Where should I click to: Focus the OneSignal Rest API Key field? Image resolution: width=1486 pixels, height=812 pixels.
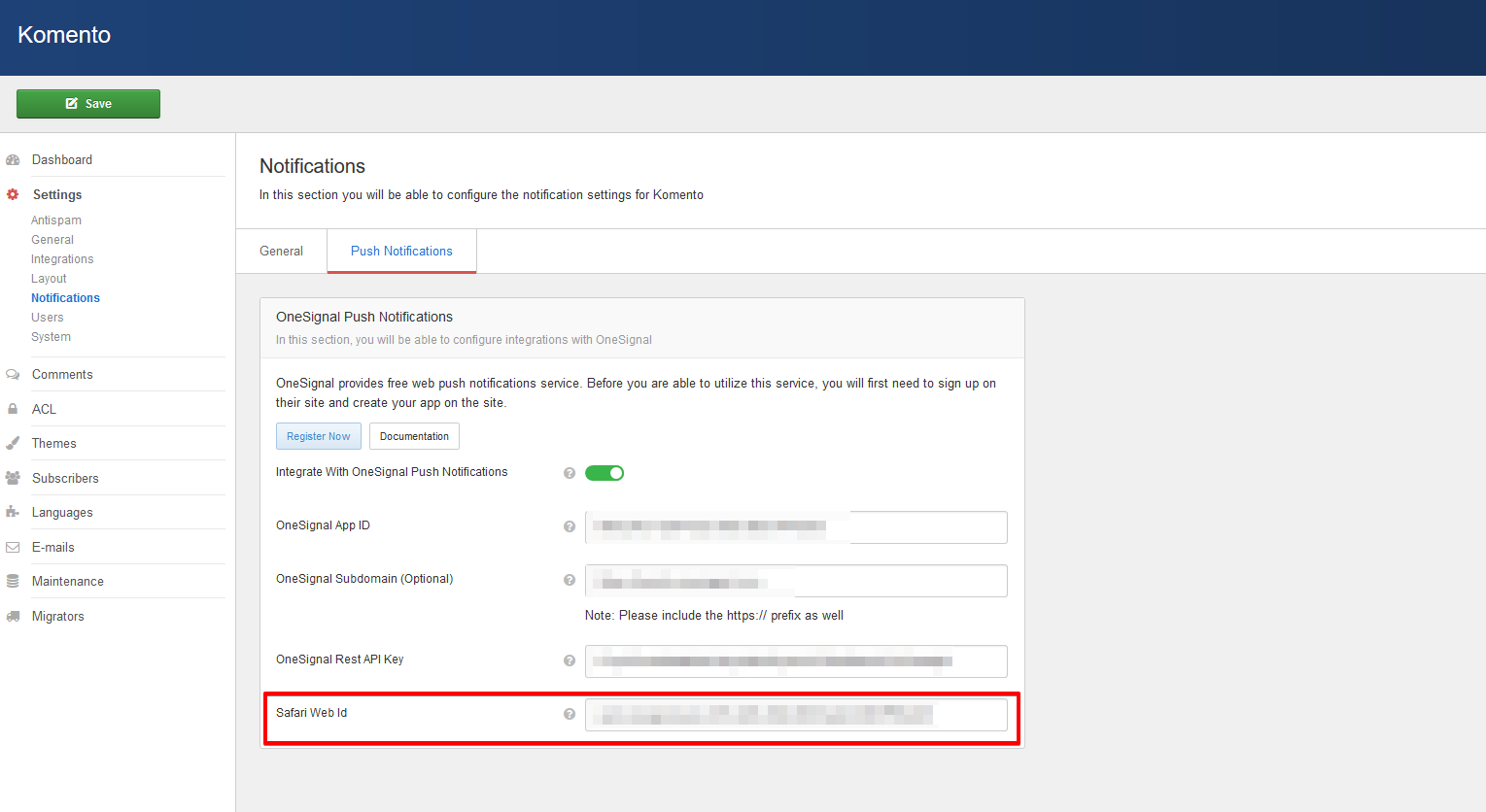(x=796, y=661)
